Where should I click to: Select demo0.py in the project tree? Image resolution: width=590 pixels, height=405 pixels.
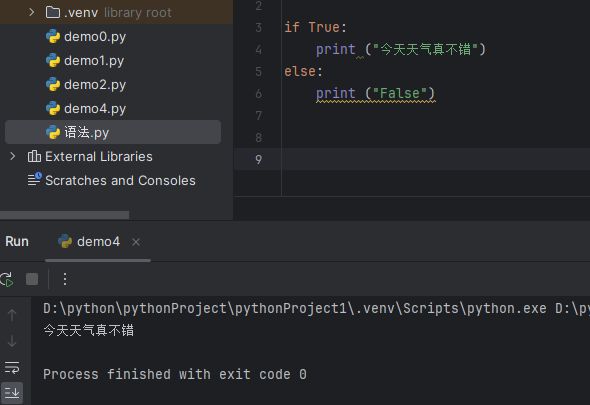[95, 37]
